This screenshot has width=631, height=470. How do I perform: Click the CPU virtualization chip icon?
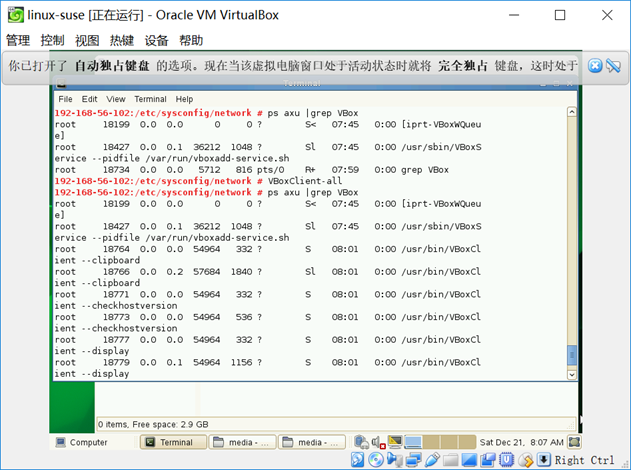[507, 460]
